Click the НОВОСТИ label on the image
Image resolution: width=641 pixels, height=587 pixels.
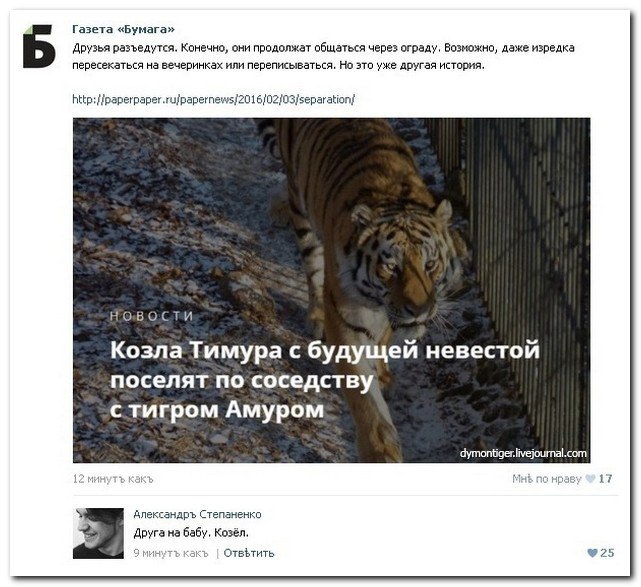click(152, 316)
